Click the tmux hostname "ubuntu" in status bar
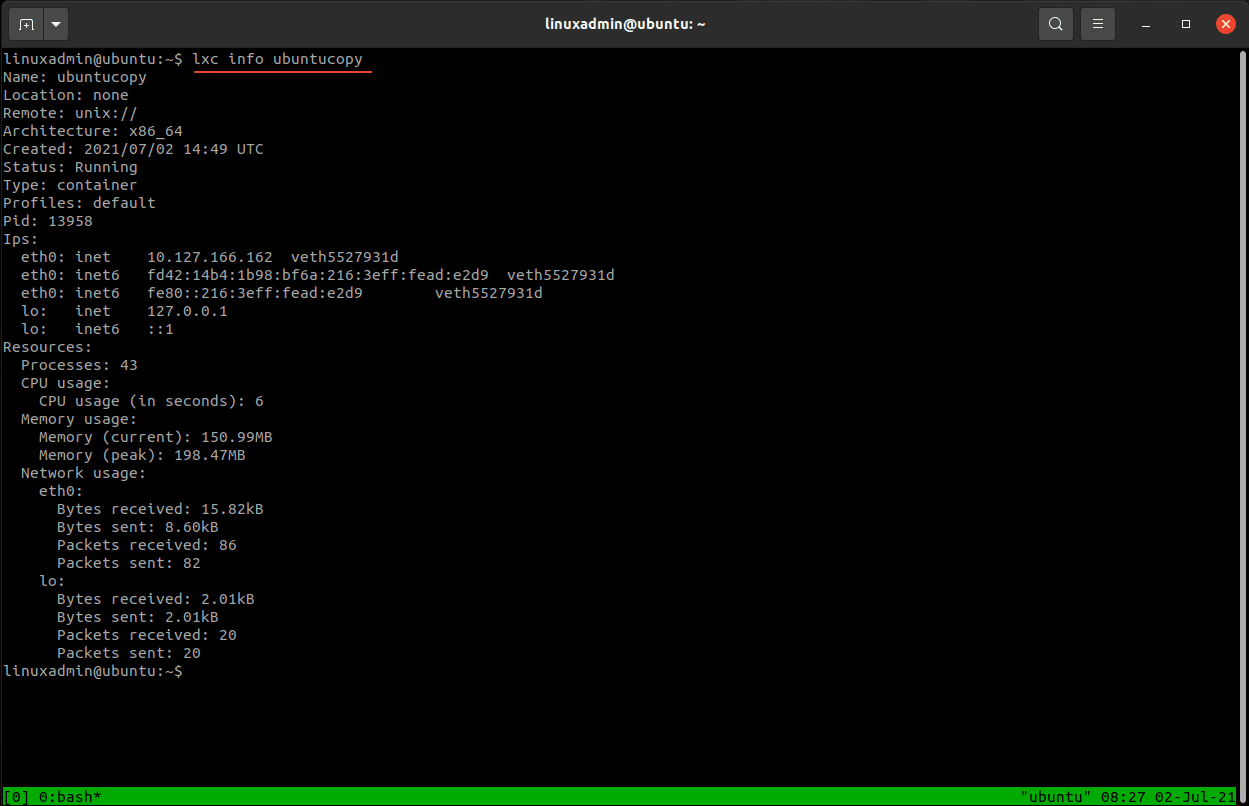1249x806 pixels. [x=1058, y=797]
